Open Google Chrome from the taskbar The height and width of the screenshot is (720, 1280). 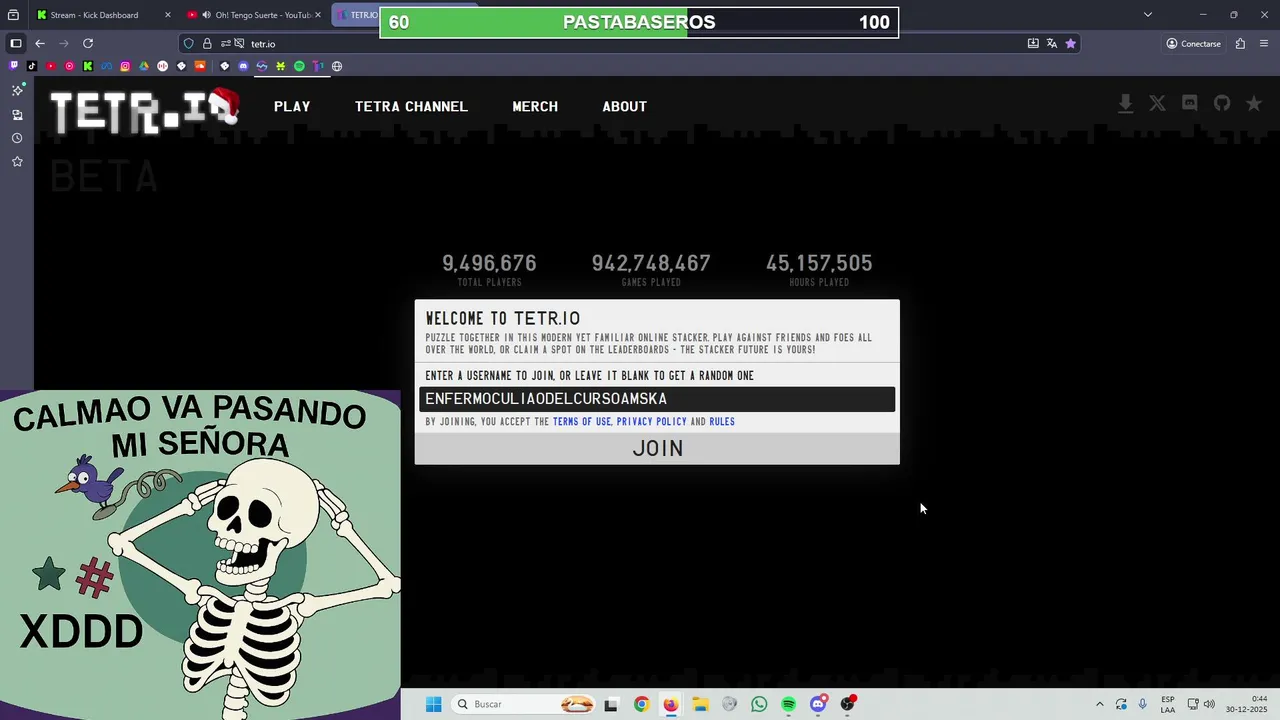[x=641, y=704]
